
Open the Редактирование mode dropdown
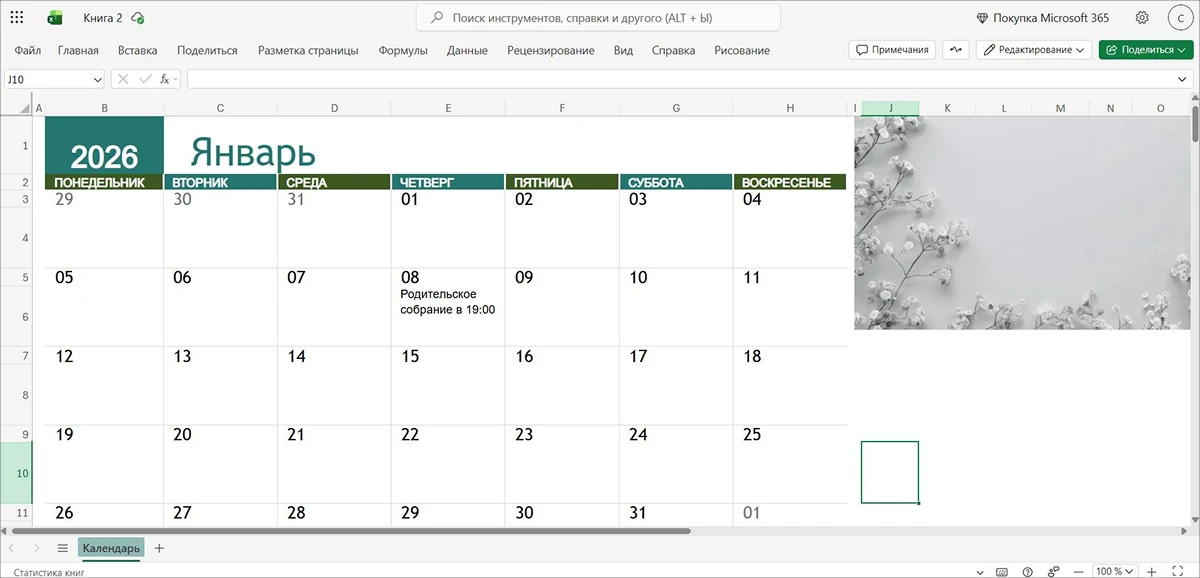(1034, 50)
